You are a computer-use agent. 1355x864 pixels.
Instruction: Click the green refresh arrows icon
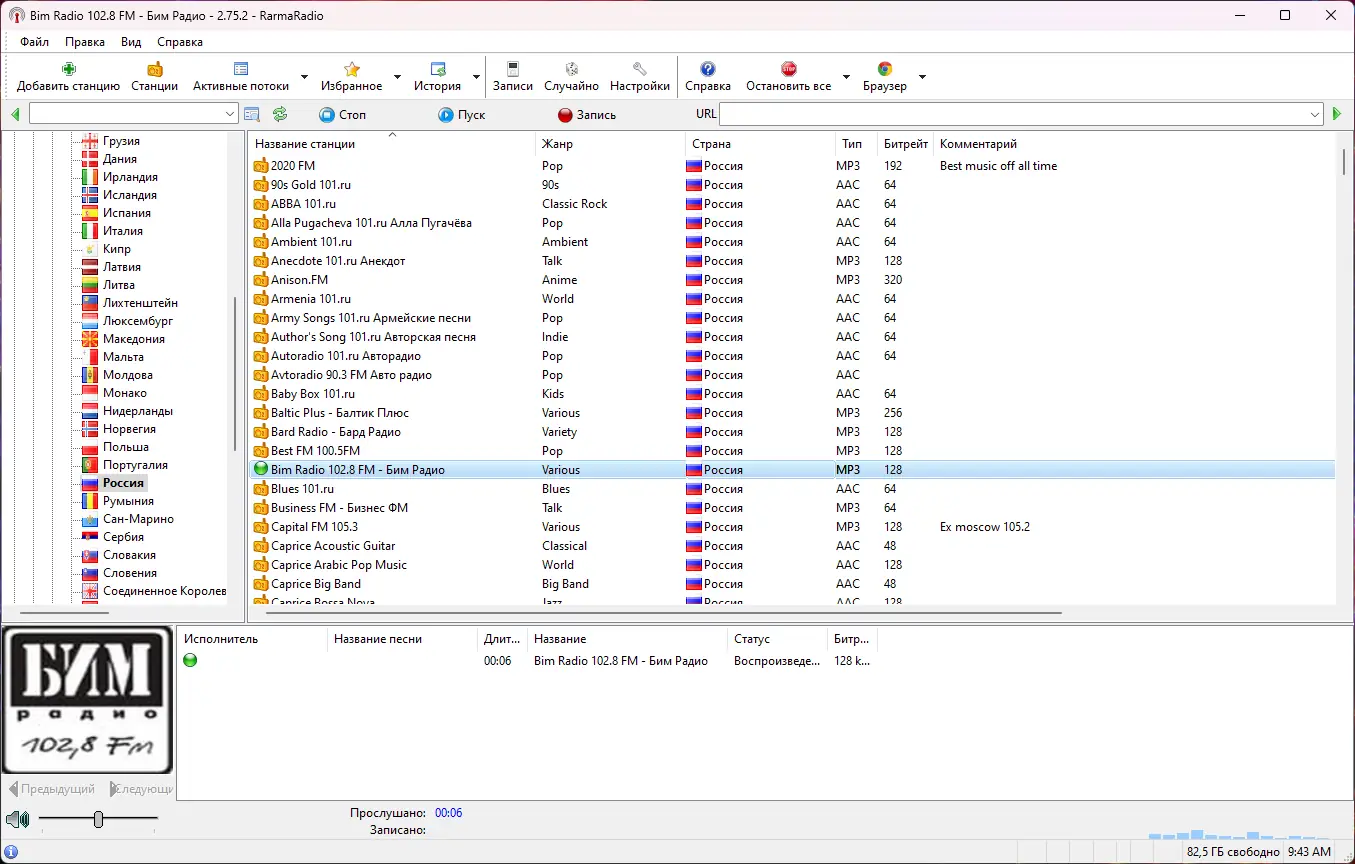point(280,115)
